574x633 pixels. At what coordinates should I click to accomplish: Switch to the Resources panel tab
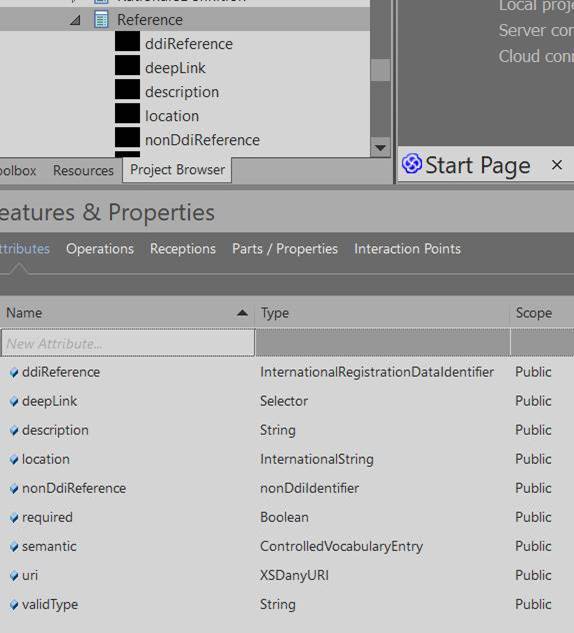tap(83, 170)
